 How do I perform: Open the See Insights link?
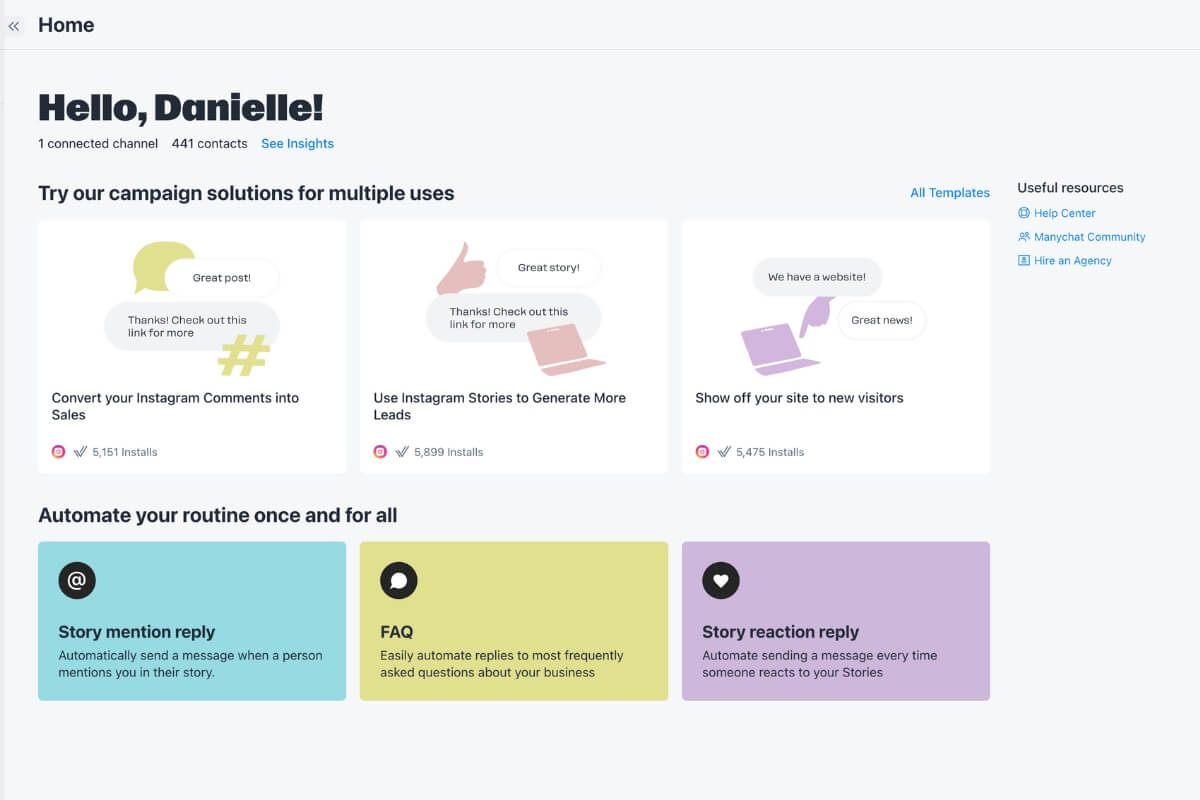click(297, 144)
